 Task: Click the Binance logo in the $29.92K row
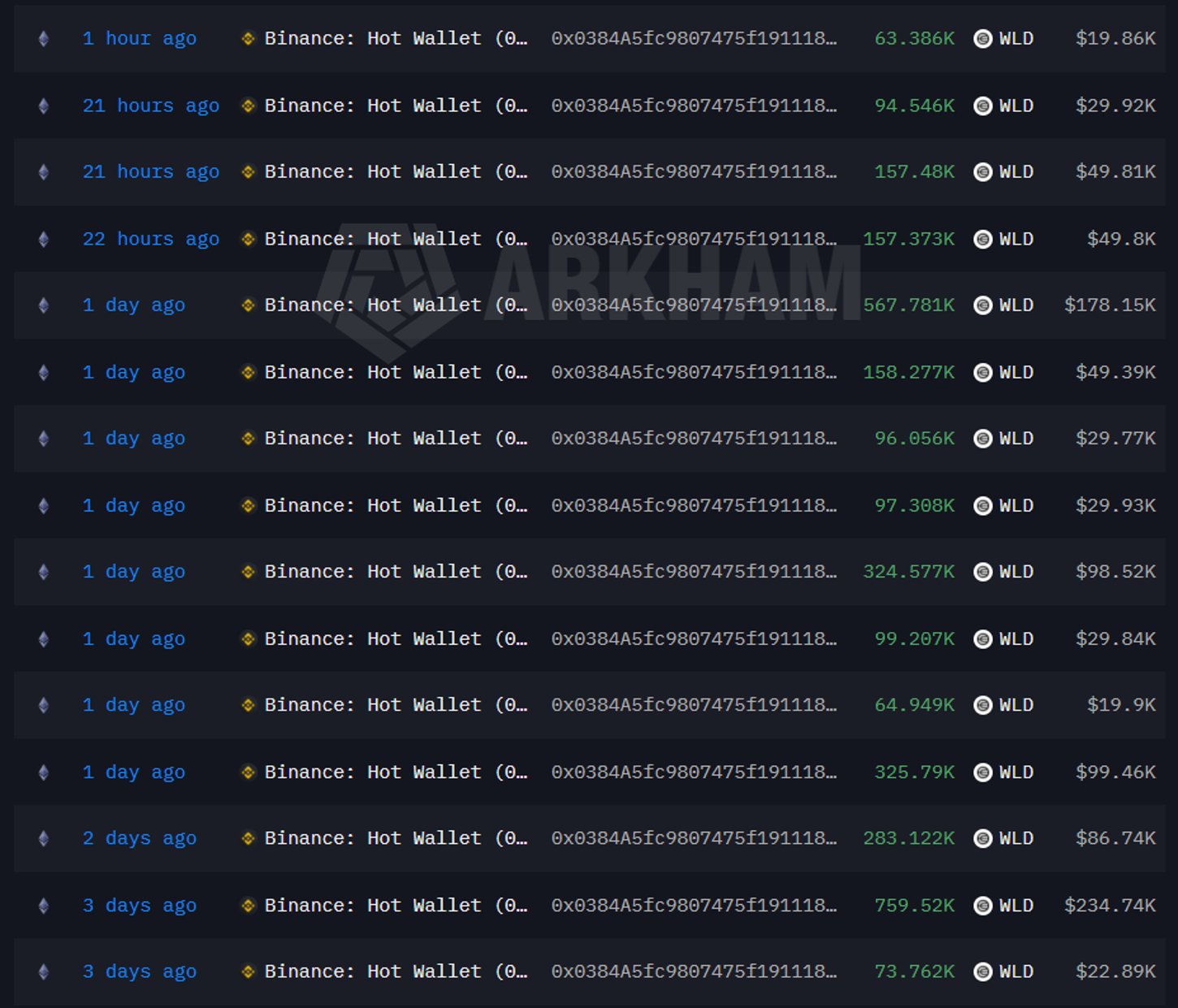pos(249,106)
